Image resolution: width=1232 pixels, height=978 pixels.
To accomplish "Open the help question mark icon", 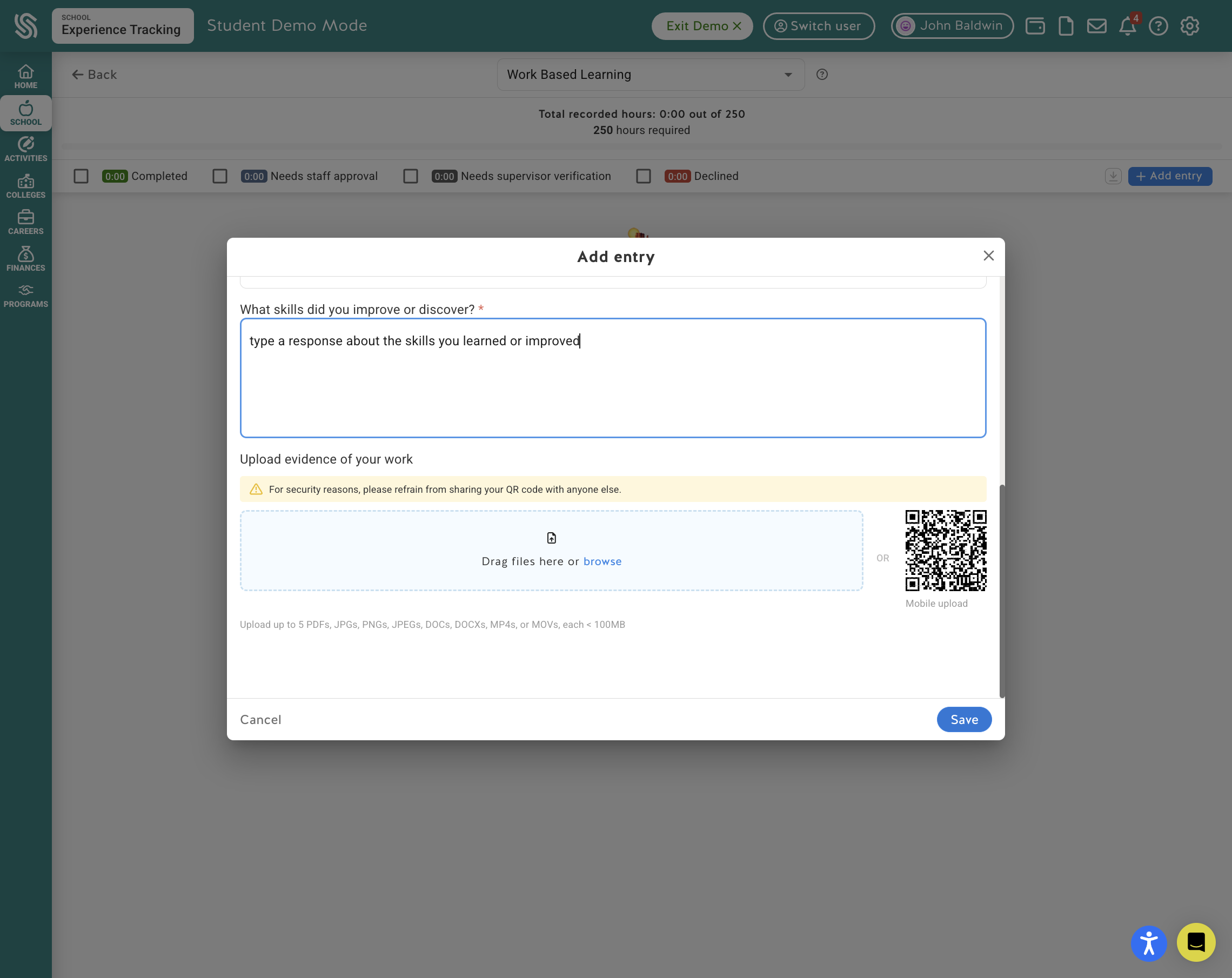I will tap(1159, 26).
